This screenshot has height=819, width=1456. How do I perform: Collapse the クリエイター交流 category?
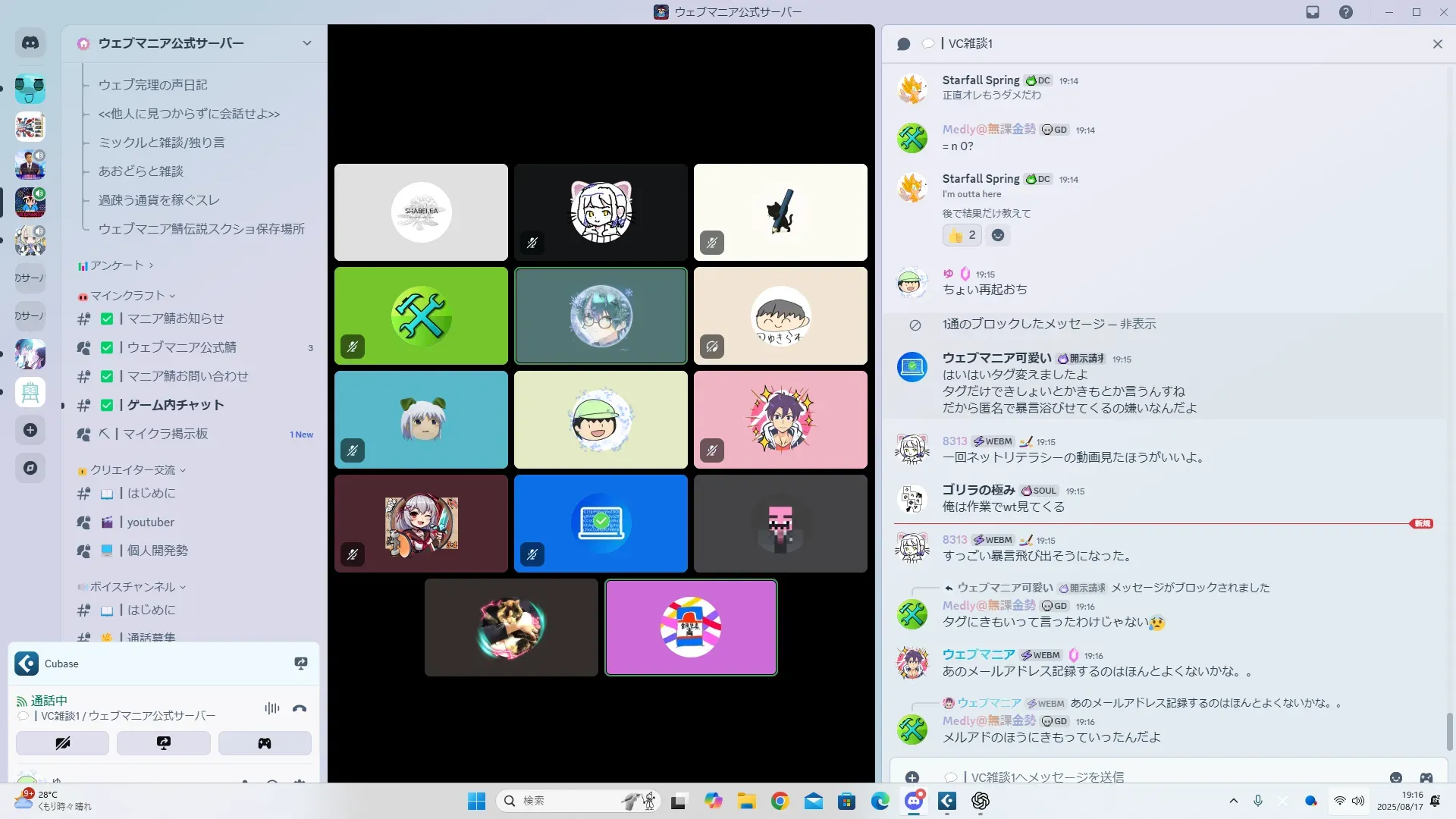[133, 470]
